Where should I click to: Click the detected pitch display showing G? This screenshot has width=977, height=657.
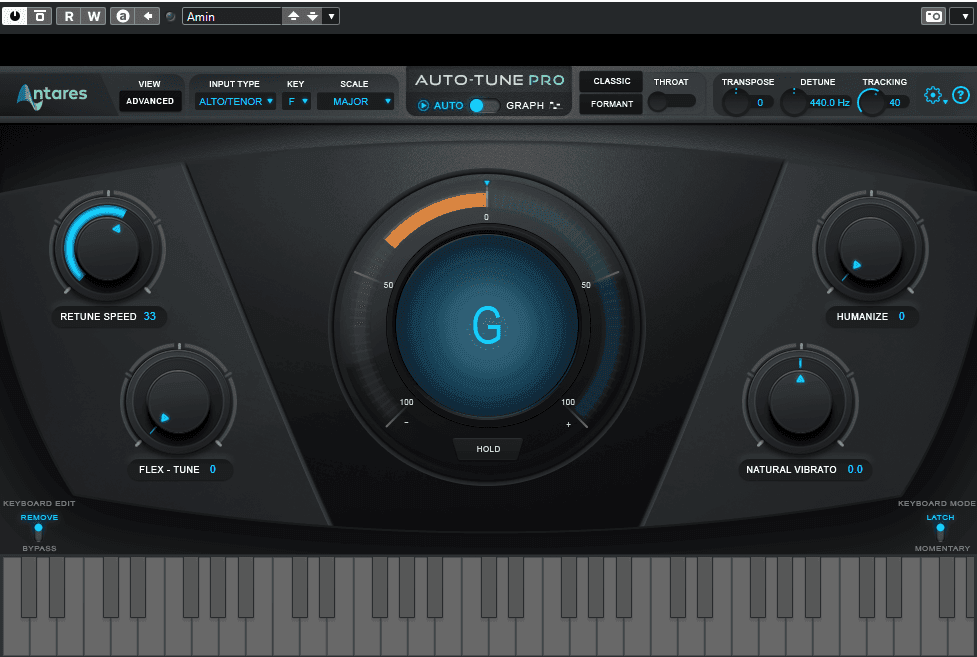pos(487,324)
